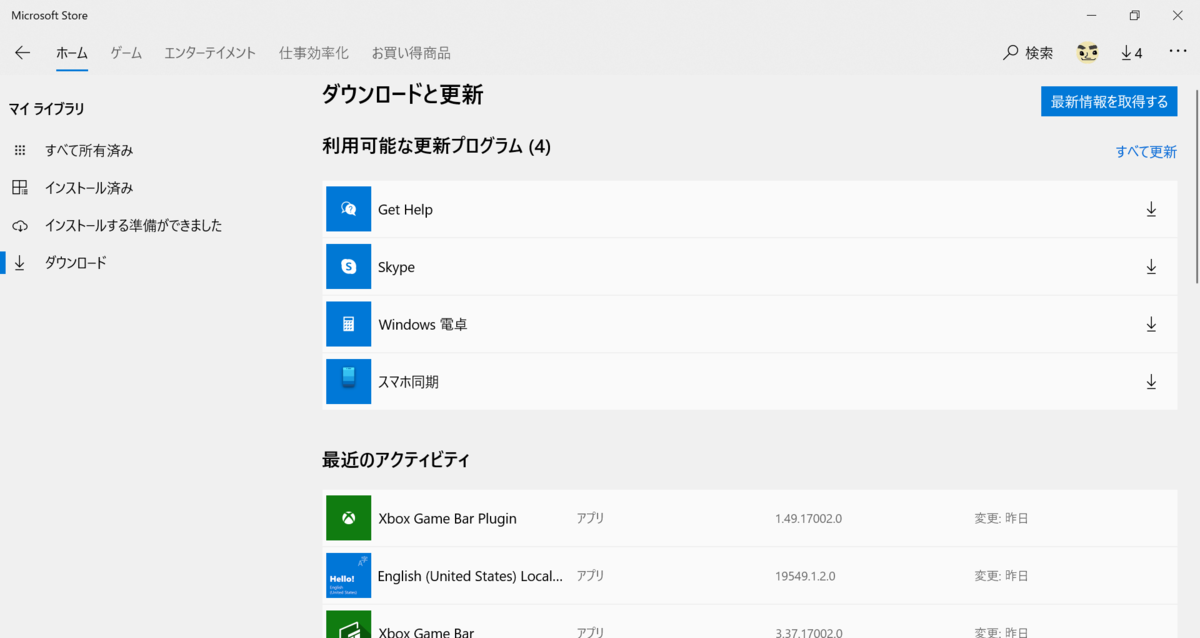
Task: Switch to the ホーム tab
Action: pos(72,53)
